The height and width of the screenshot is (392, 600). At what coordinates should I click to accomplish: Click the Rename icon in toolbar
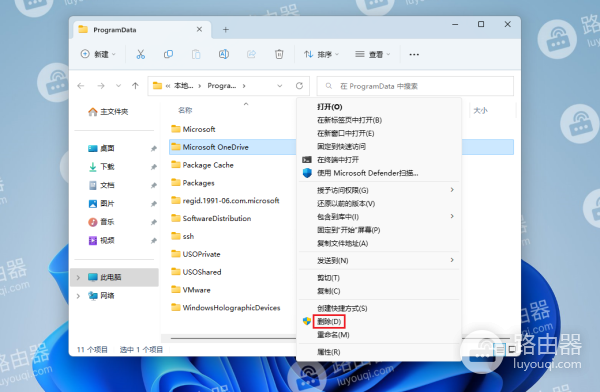coord(223,54)
